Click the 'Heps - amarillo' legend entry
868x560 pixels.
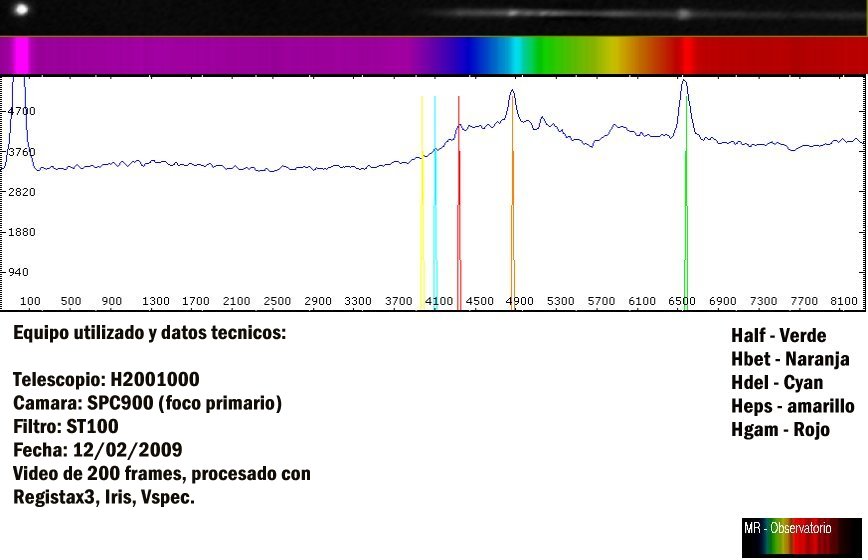click(793, 406)
